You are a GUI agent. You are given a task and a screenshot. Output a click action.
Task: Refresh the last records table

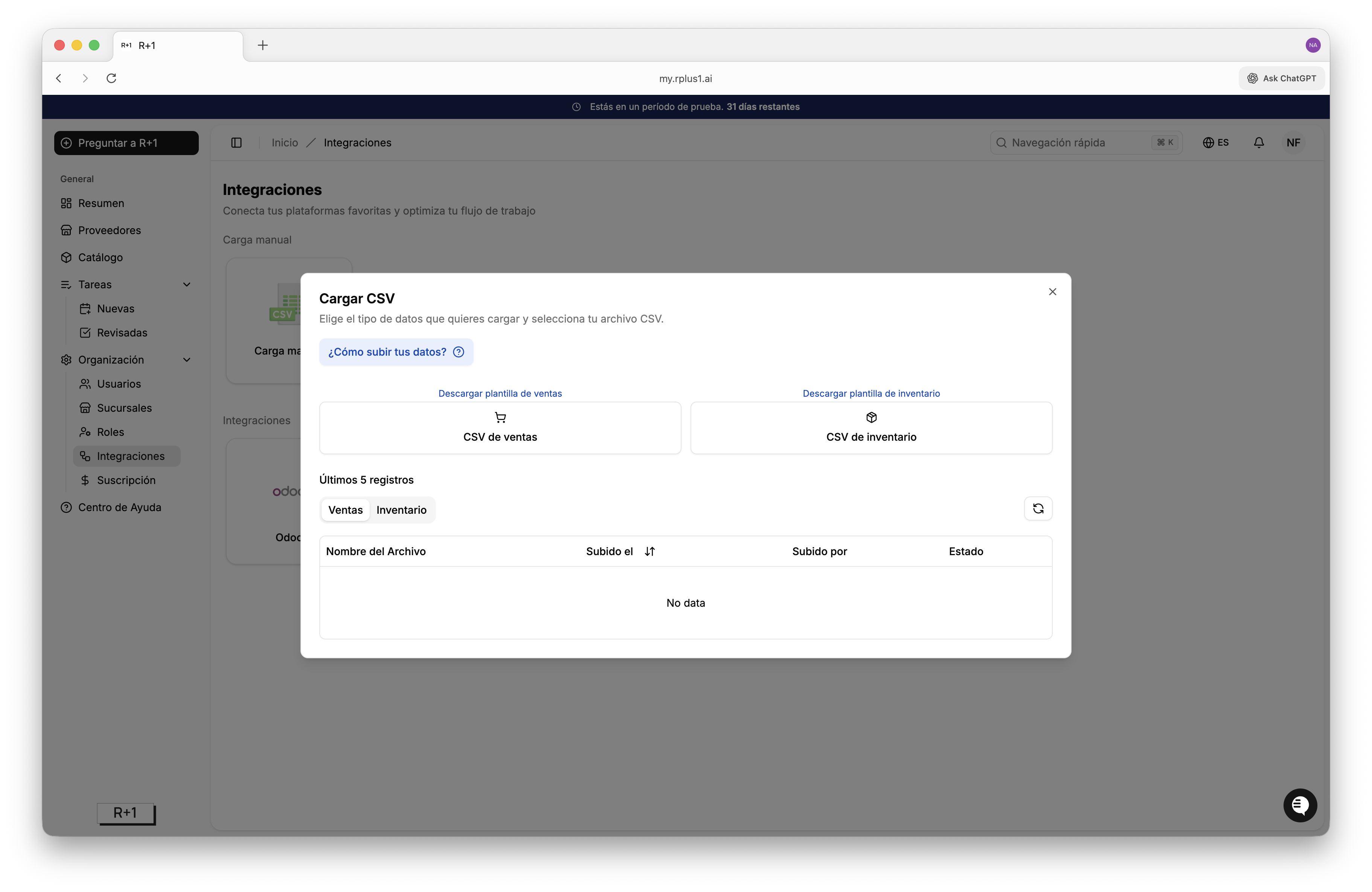(1038, 508)
